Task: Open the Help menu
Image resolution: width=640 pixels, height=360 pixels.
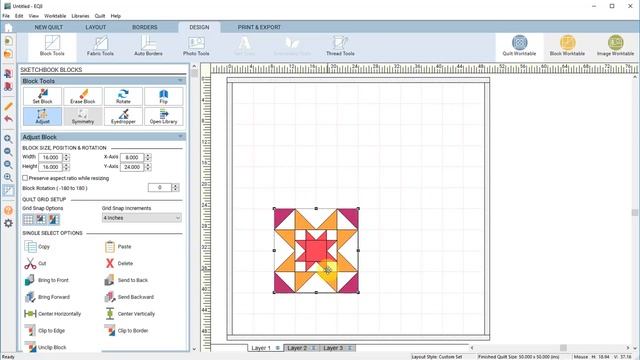Action: (x=116, y=16)
